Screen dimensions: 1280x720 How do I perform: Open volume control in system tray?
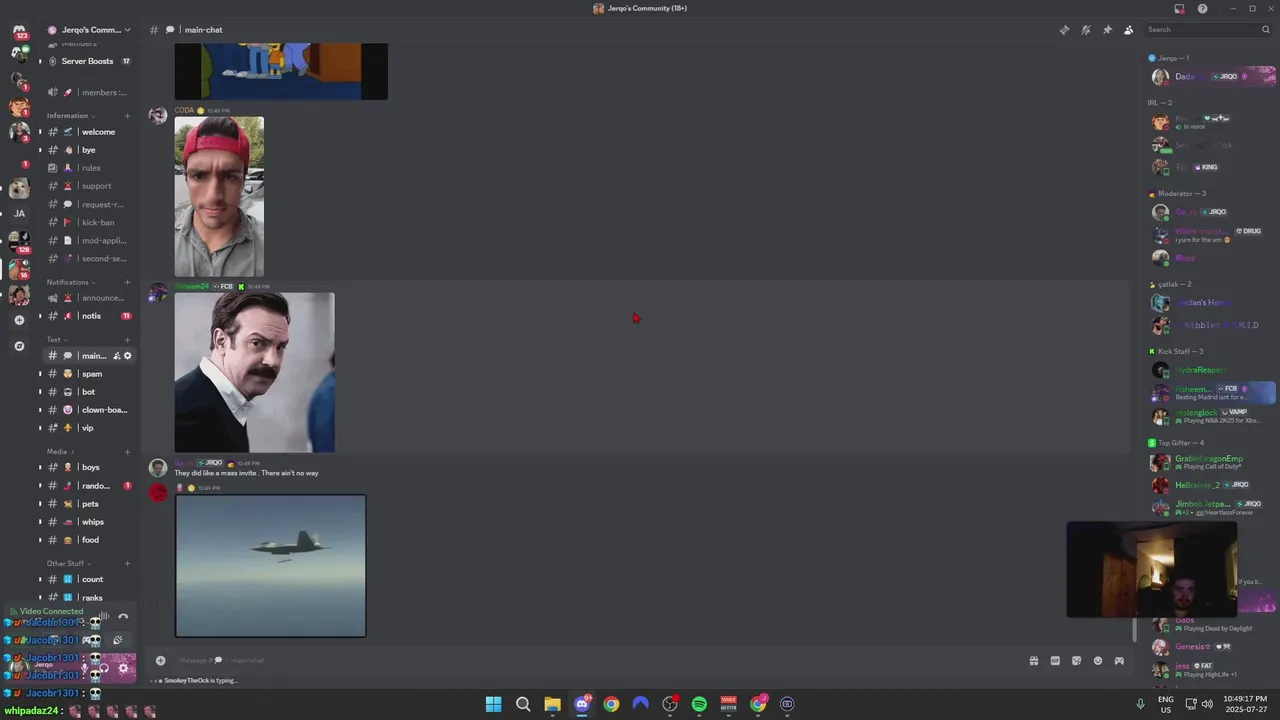(1207, 704)
